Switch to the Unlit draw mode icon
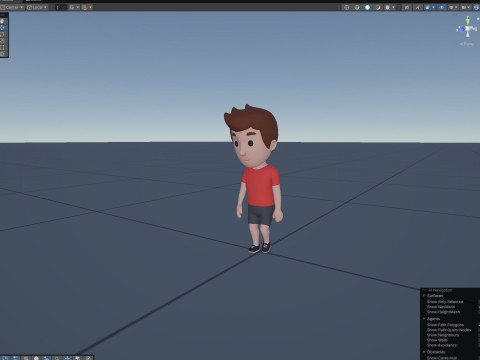This screenshot has width=480, height=360. click(x=378, y=7)
